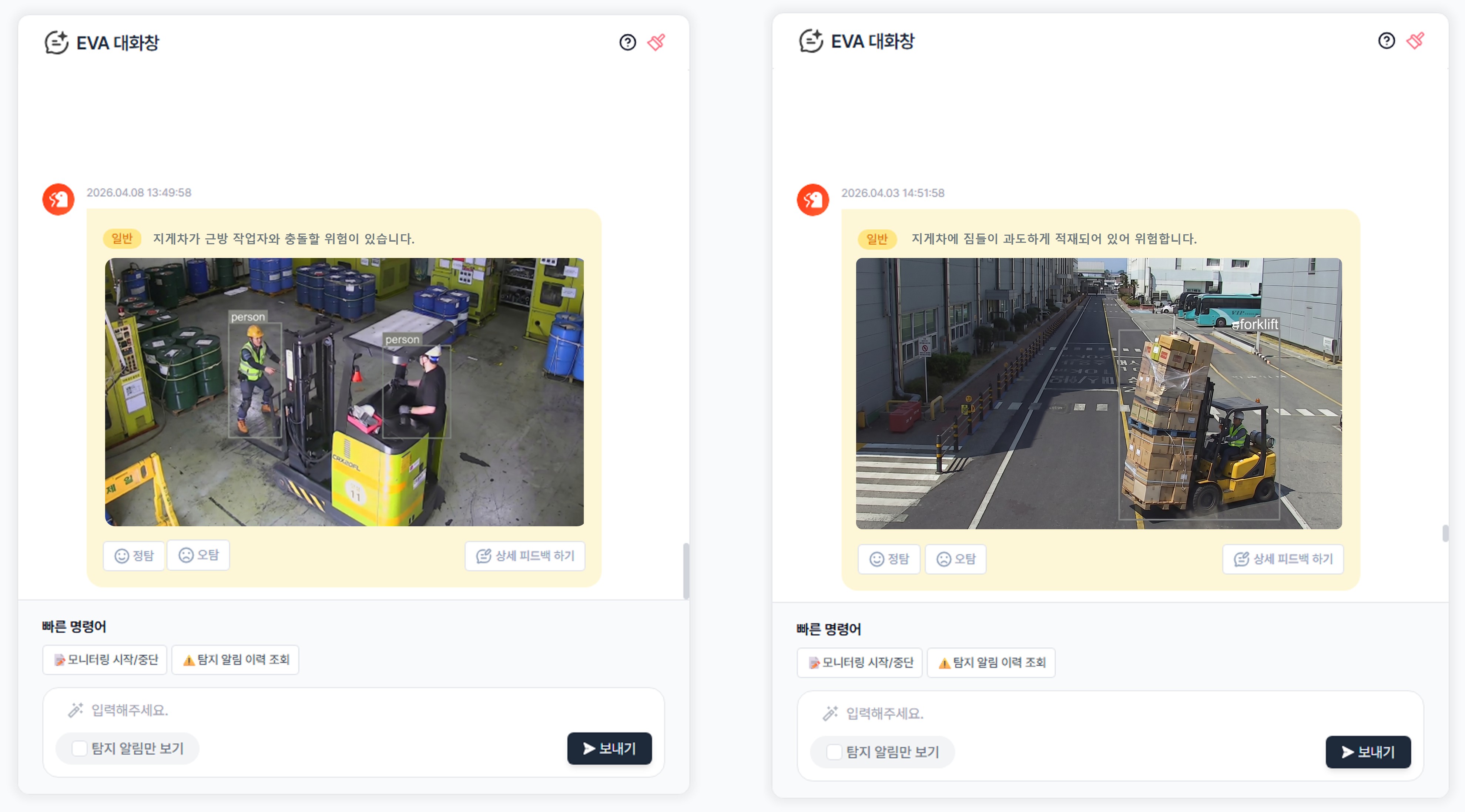Enable the 탐지 알림만 보기 checkbox in the left panel

pos(80,748)
